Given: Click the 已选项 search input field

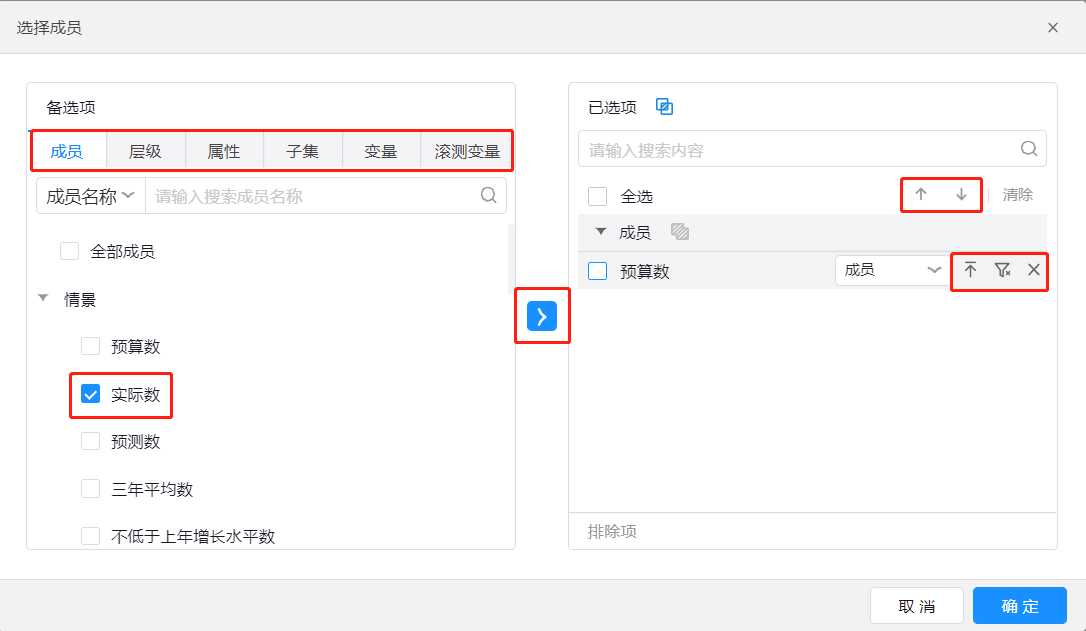Looking at the screenshot, I should tap(800, 150).
